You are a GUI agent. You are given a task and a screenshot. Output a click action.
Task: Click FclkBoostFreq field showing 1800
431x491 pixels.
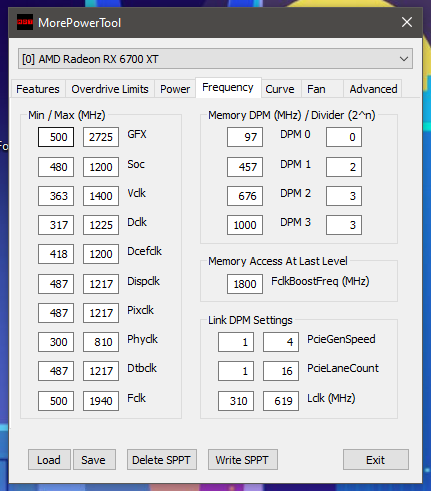[x=245, y=284]
